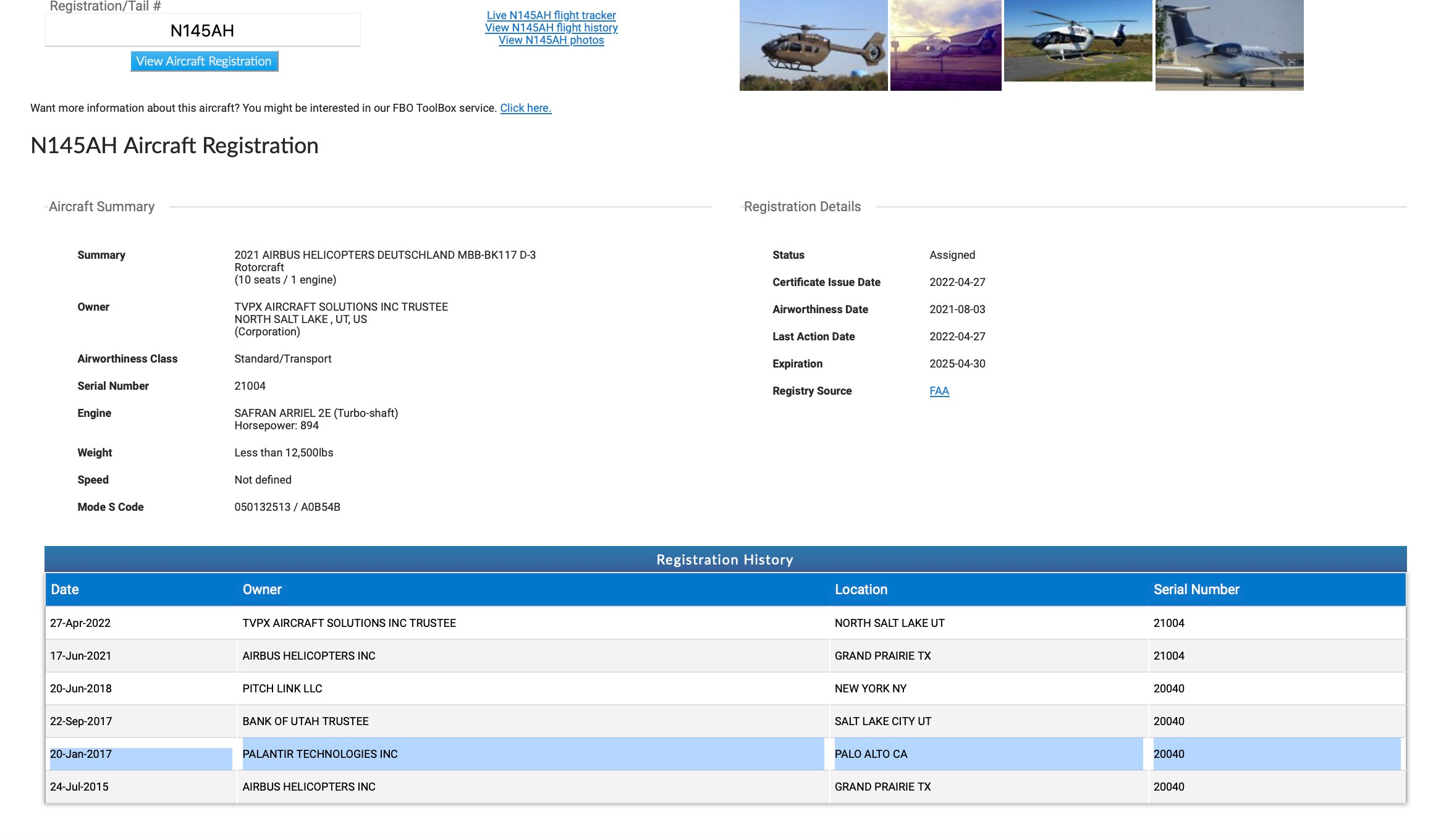
Task: Open the white helicopter on helipad photo
Action: pyautogui.click(x=1077, y=41)
